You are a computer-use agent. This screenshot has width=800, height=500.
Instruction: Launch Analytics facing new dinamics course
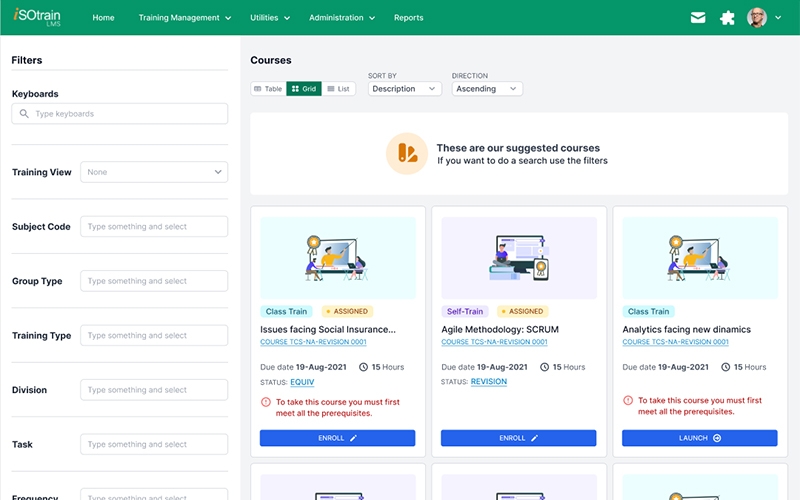click(x=699, y=438)
